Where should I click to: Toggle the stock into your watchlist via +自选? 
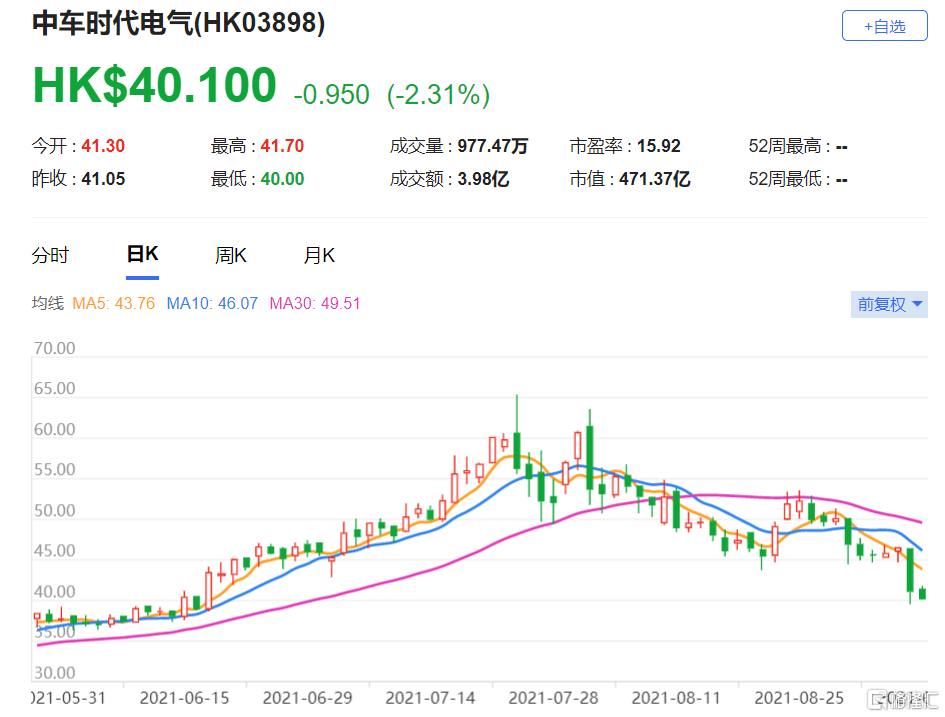pos(884,25)
